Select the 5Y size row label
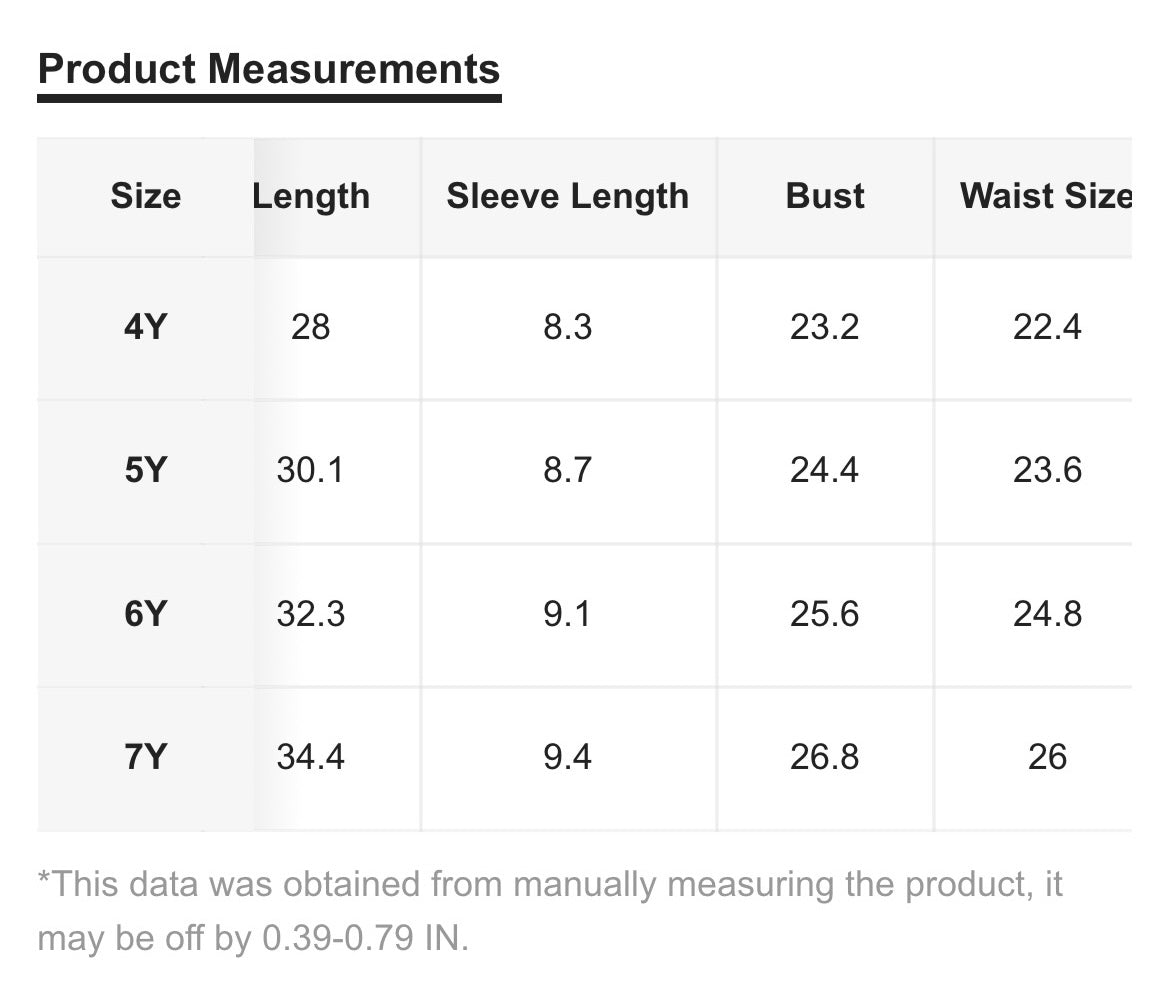The image size is (1170, 991). (146, 470)
